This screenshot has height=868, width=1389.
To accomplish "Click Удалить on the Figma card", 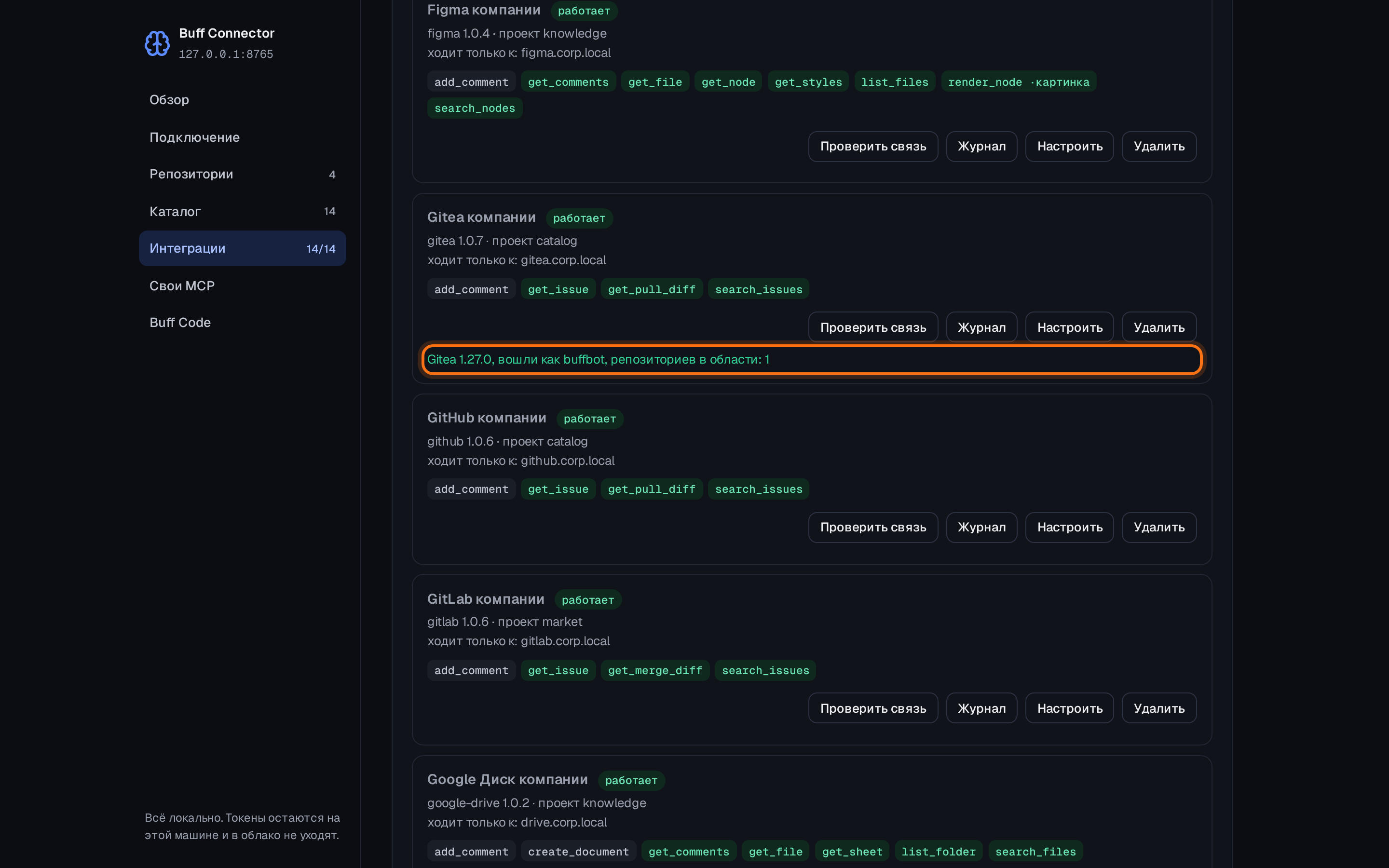I will coord(1159,147).
